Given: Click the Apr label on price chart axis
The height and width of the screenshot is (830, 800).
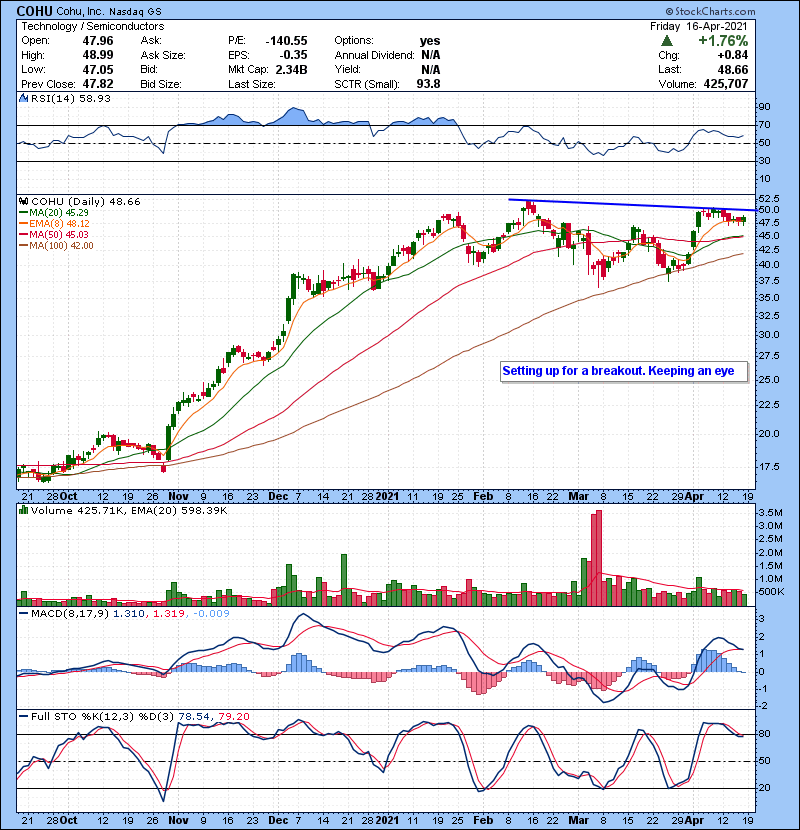Looking at the screenshot, I should 694,497.
